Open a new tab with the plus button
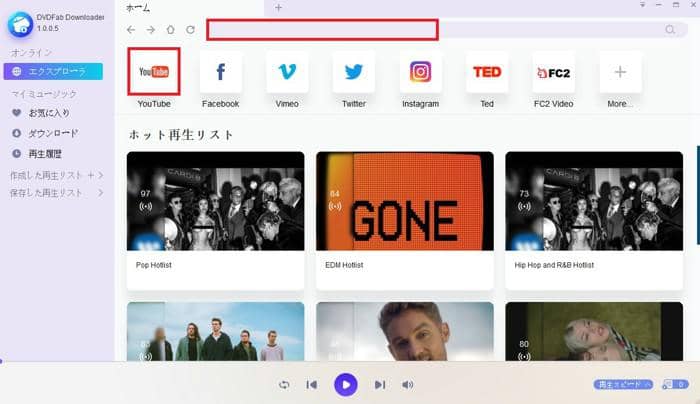Viewport: 700px width, 404px height. pyautogui.click(x=278, y=7)
